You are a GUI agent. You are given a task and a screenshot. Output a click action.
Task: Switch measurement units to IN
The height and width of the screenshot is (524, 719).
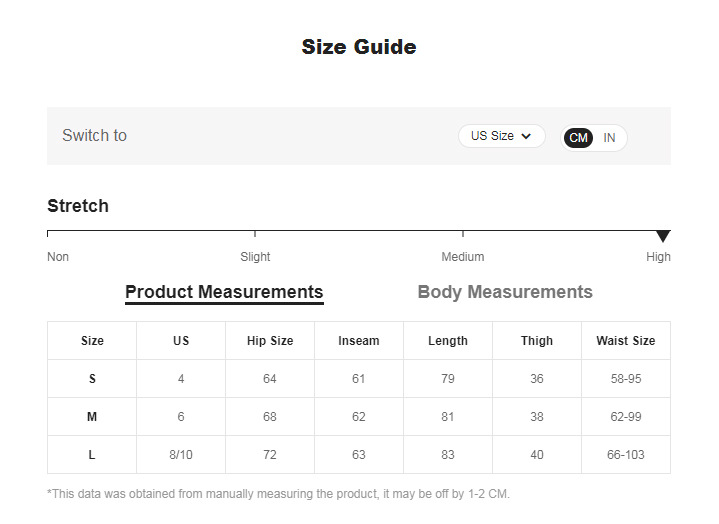click(609, 138)
